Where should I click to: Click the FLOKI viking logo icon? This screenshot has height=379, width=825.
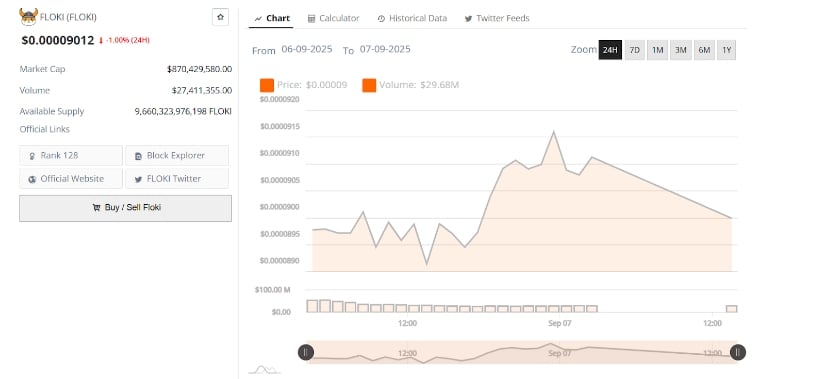pyautogui.click(x=28, y=17)
